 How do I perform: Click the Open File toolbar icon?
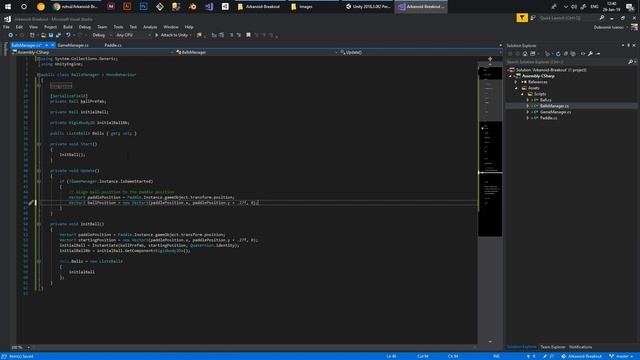coord(43,35)
